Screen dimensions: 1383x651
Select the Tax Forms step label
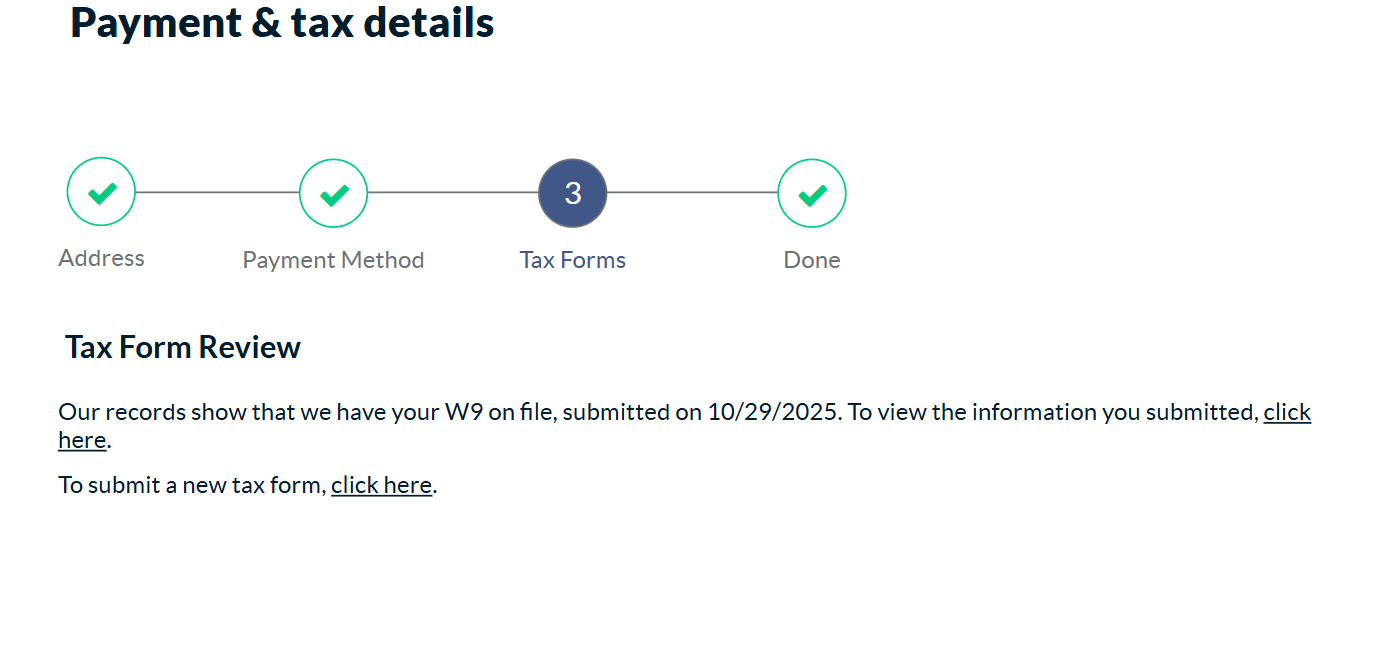tap(573, 260)
